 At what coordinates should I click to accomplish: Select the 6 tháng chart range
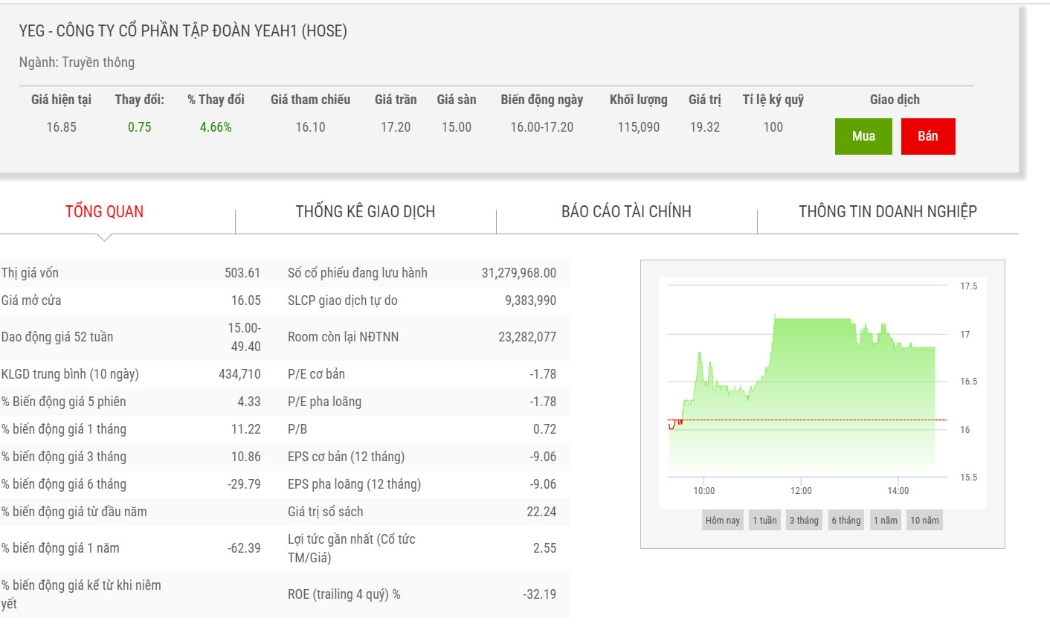point(846,520)
